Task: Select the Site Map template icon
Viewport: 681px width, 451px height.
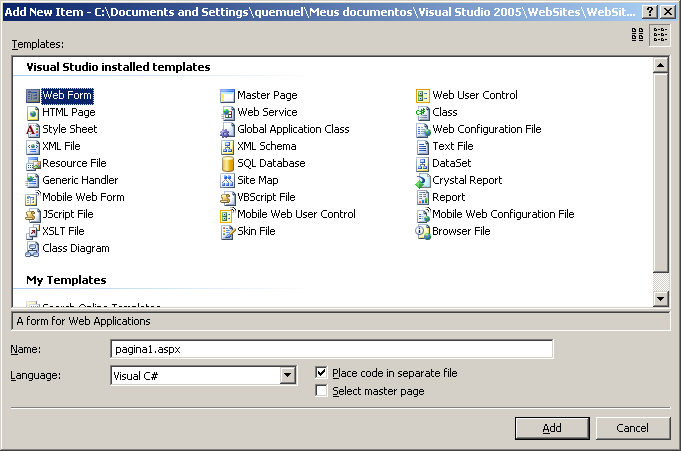Action: point(227,180)
